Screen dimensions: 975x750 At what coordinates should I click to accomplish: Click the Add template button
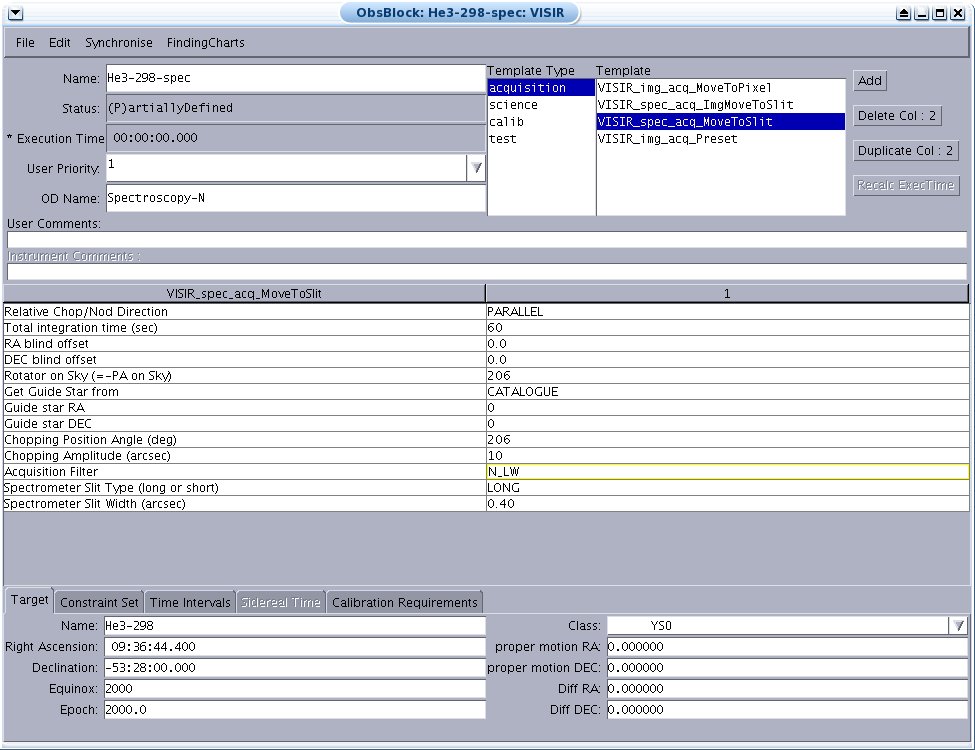870,80
